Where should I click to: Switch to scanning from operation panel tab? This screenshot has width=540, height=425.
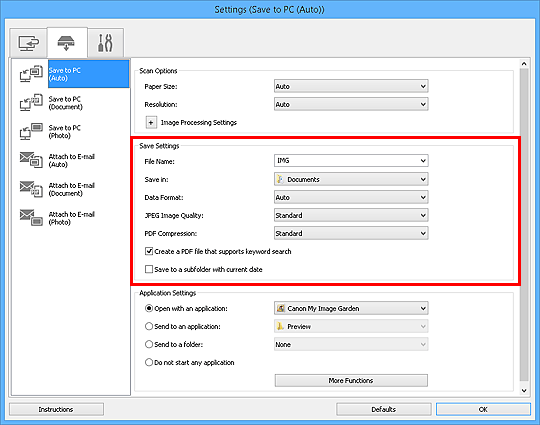tap(66, 43)
